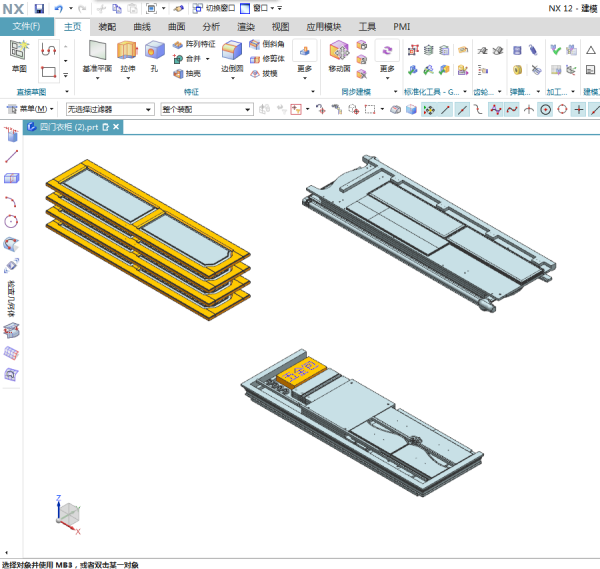Expand the Menu (菜单) dropdown
600x569 pixels.
tap(32, 109)
